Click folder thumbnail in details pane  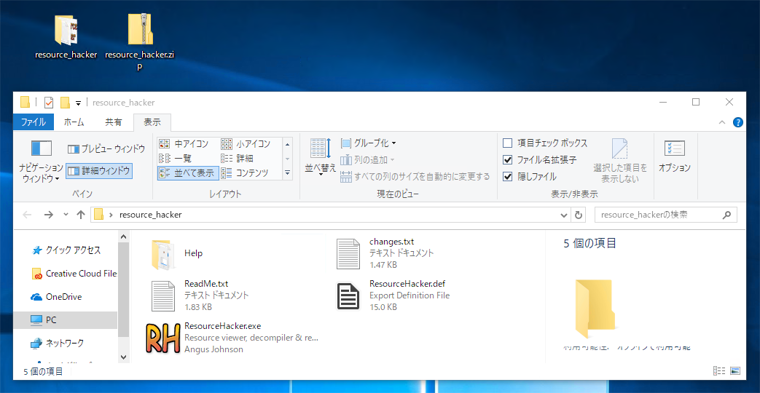point(594,309)
